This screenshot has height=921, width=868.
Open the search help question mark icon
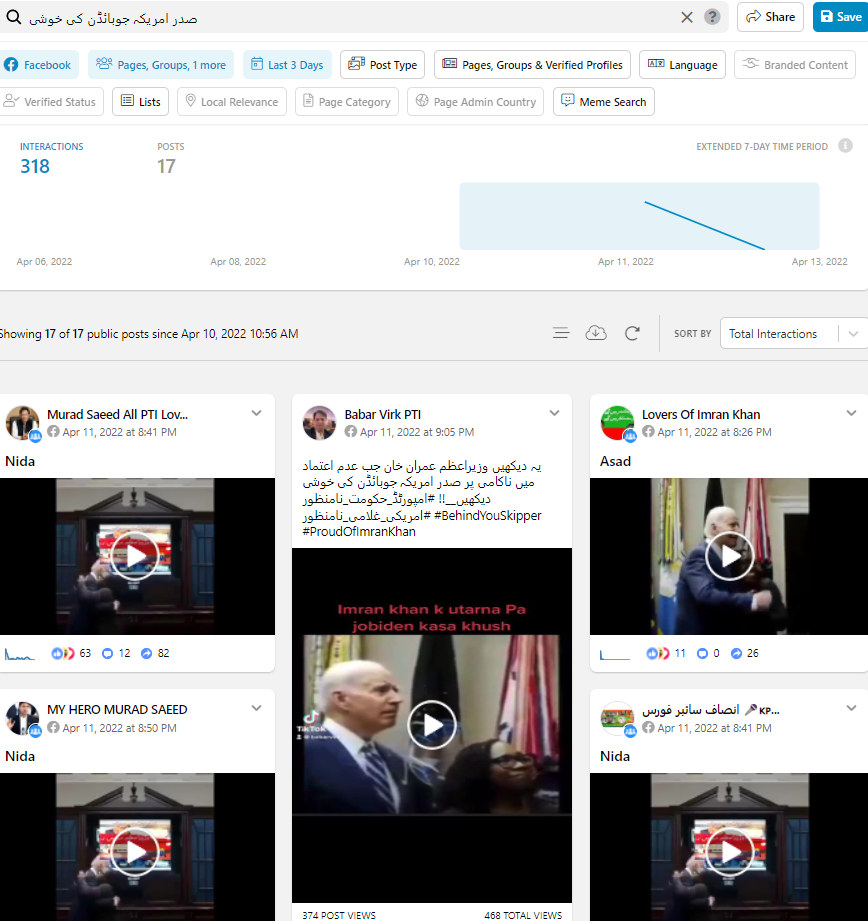[712, 17]
